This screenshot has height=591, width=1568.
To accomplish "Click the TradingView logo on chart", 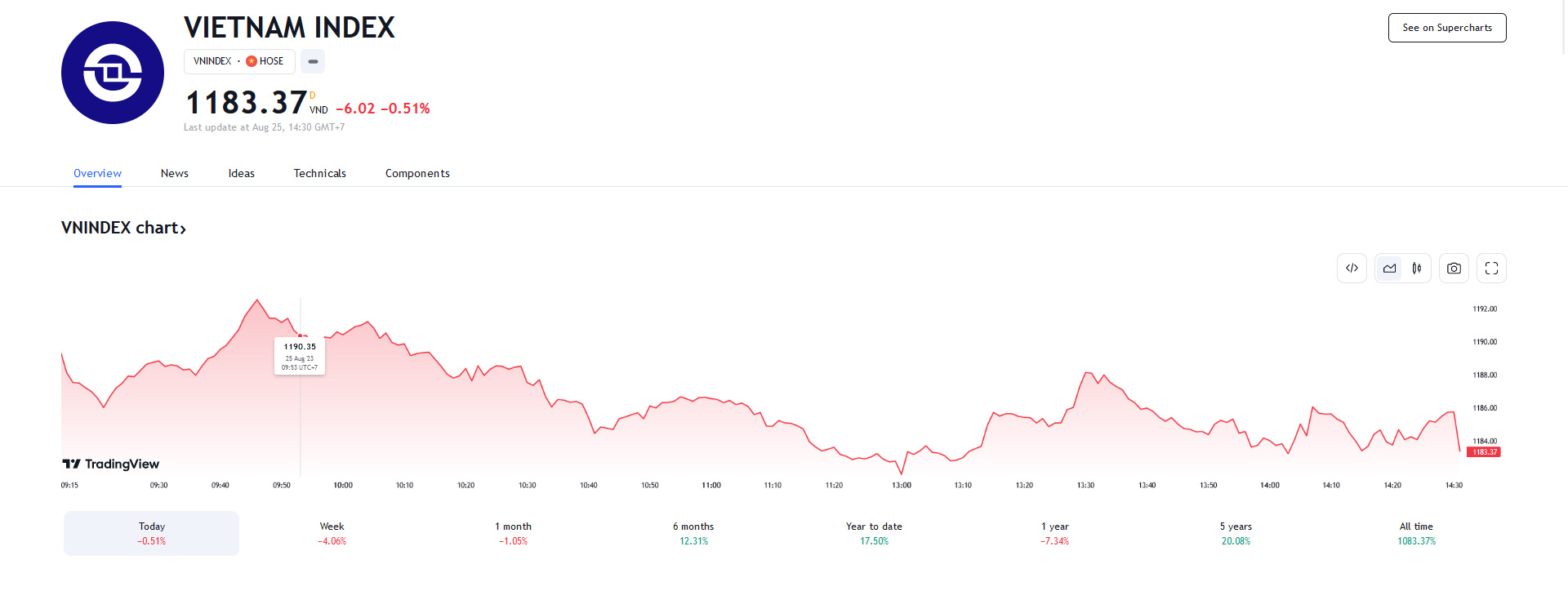I will (111, 464).
